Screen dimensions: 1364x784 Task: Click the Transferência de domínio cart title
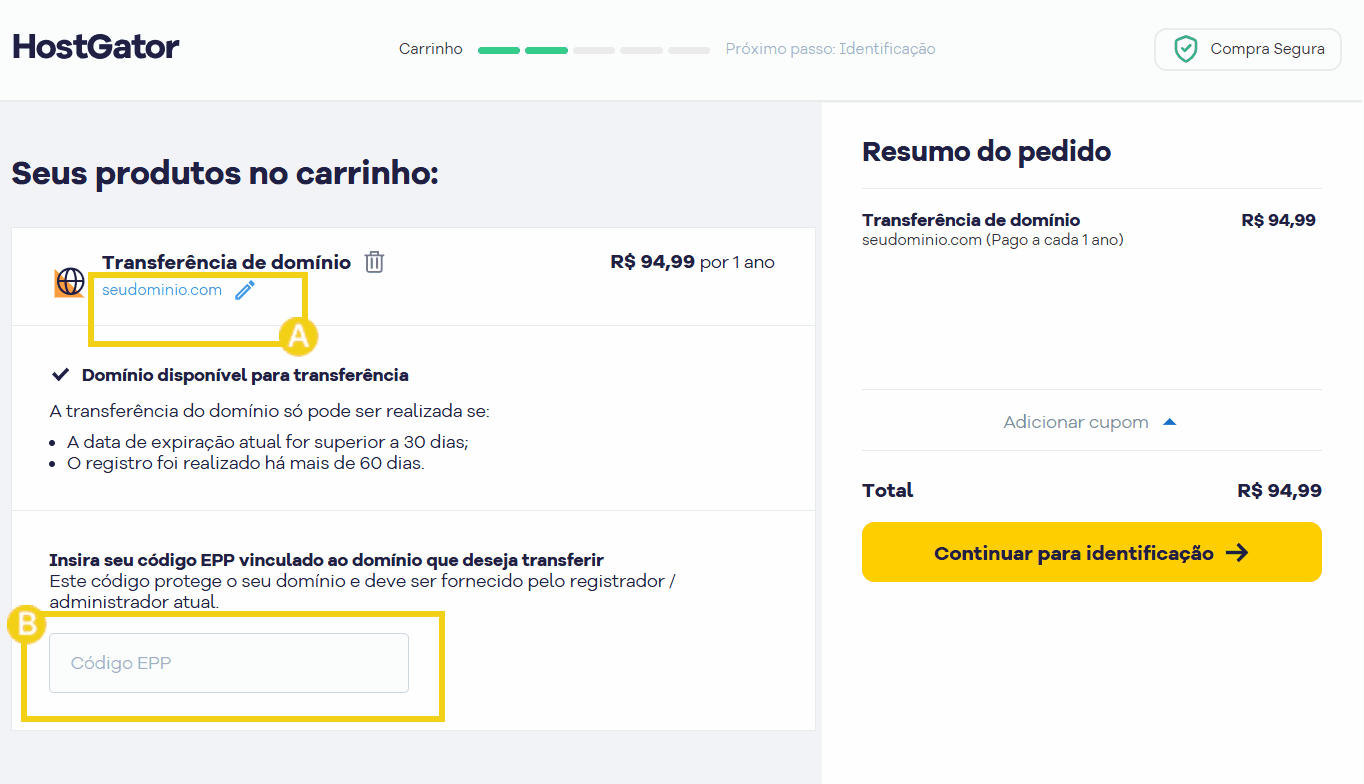pyautogui.click(x=226, y=262)
